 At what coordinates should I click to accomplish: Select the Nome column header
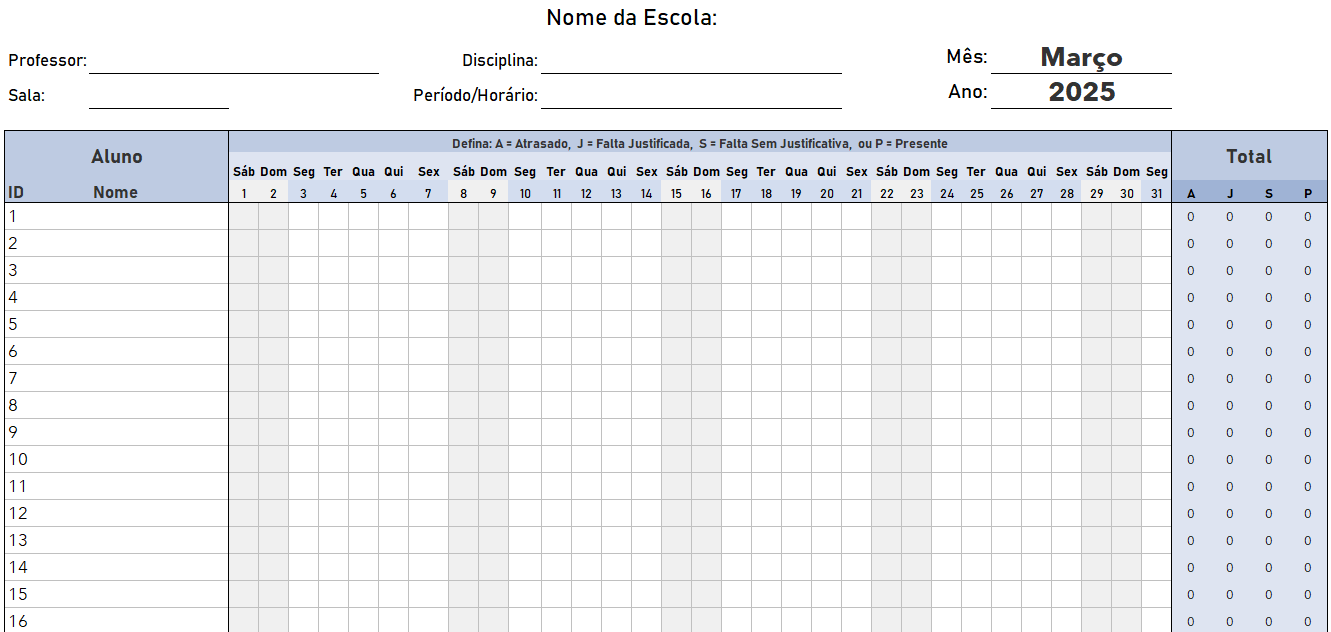point(115,192)
